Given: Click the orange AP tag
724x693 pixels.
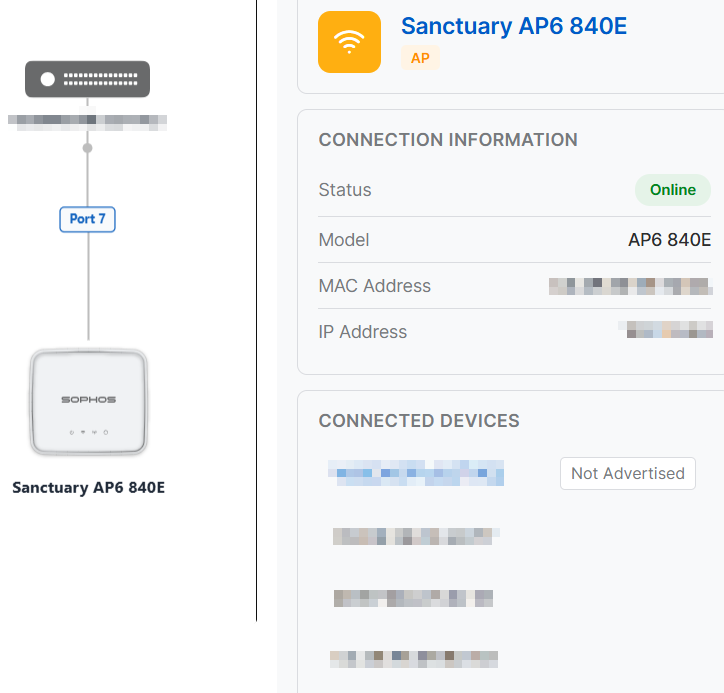Looking at the screenshot, I should [x=420, y=58].
